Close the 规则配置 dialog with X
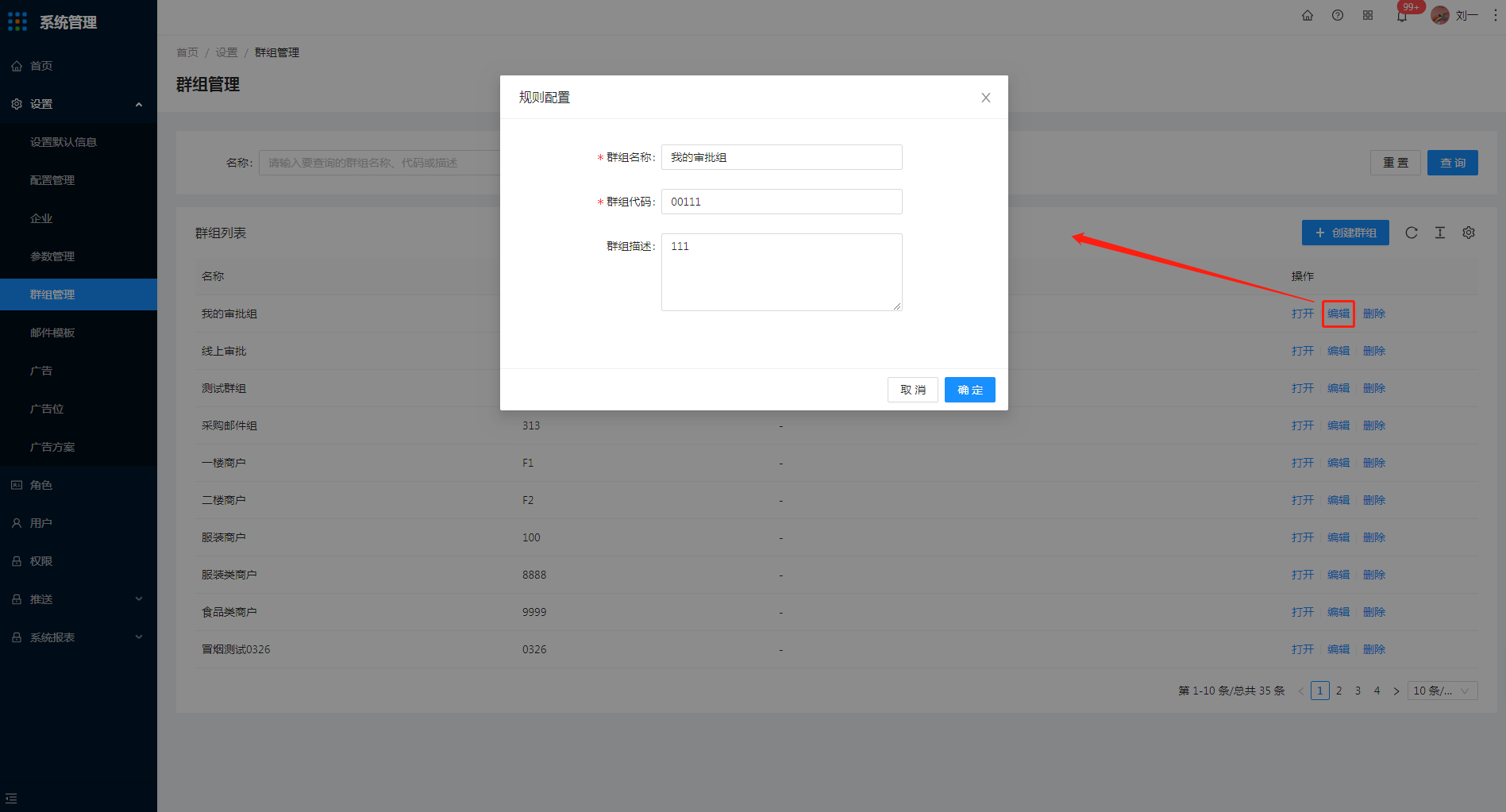Viewport: 1506px width, 812px height. click(986, 98)
